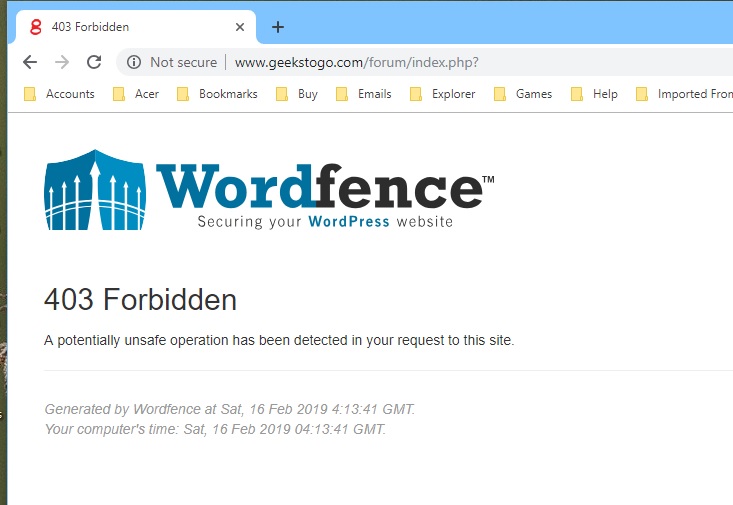Viewport: 733px width, 505px height.
Task: Open the Games bookmark folder
Action: coord(523,94)
